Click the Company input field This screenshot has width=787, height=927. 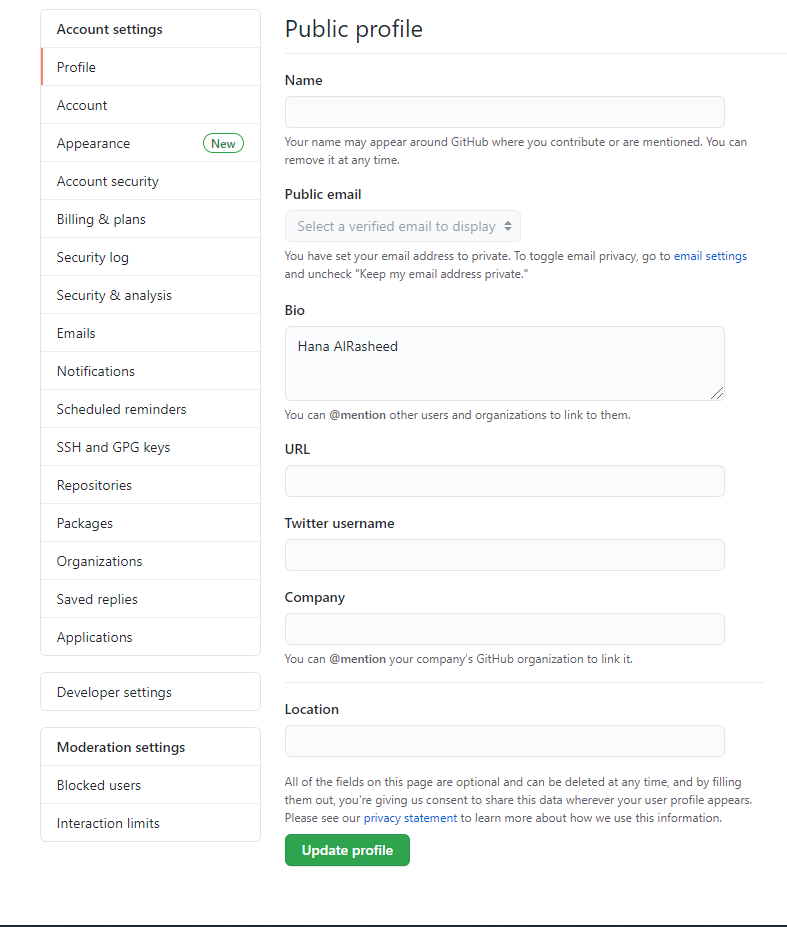pos(504,629)
